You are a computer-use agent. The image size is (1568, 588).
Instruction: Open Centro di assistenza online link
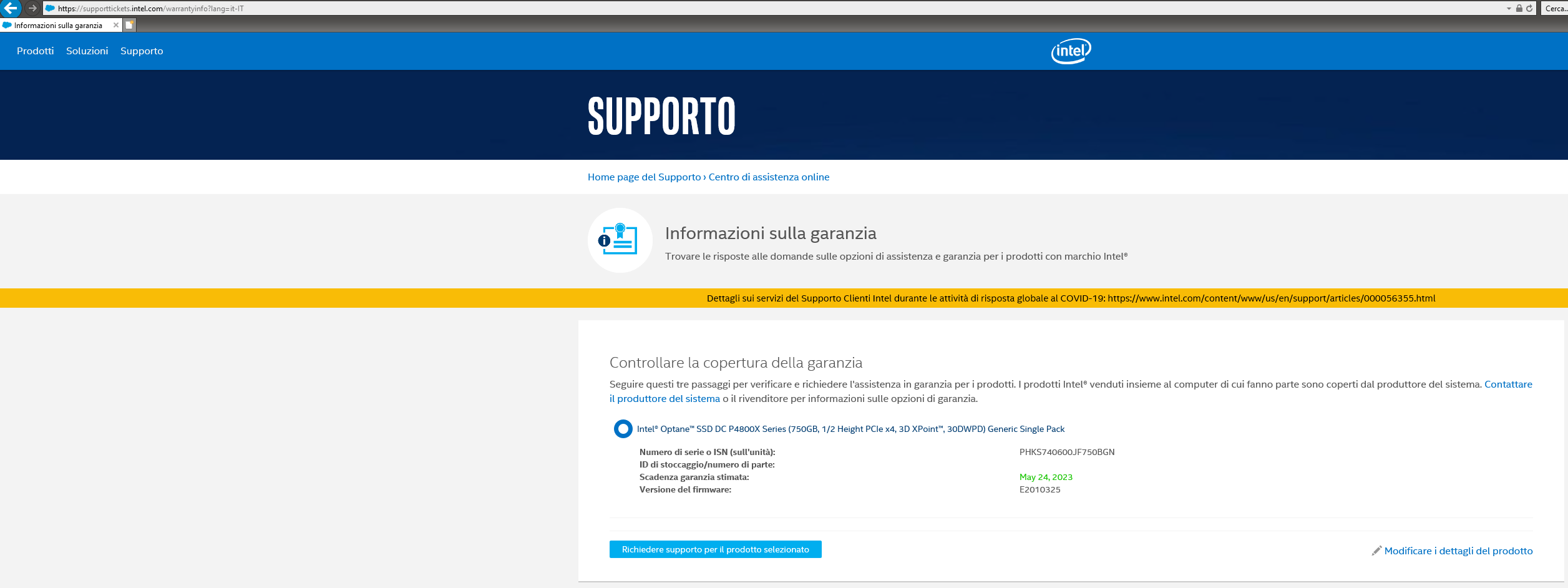click(769, 177)
